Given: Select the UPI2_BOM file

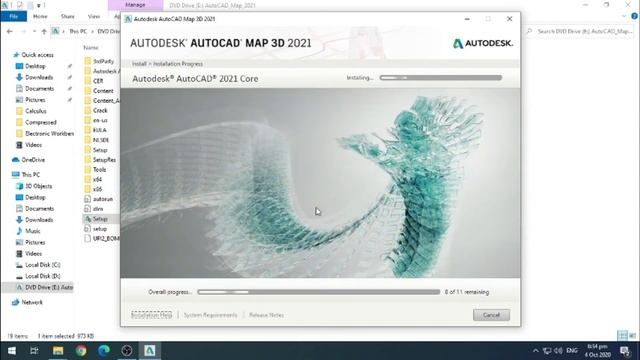Looking at the screenshot, I should pyautogui.click(x=102, y=238).
